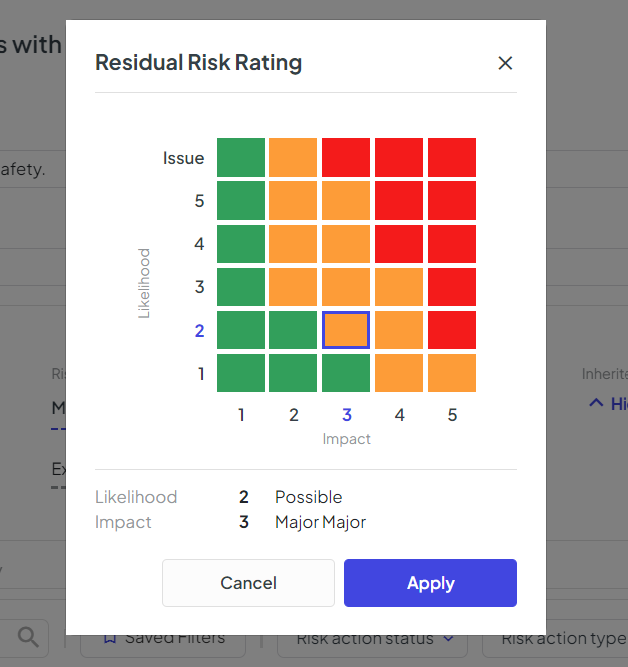Select the orange cell at likelihood 3, impact 4

[x=399, y=287]
